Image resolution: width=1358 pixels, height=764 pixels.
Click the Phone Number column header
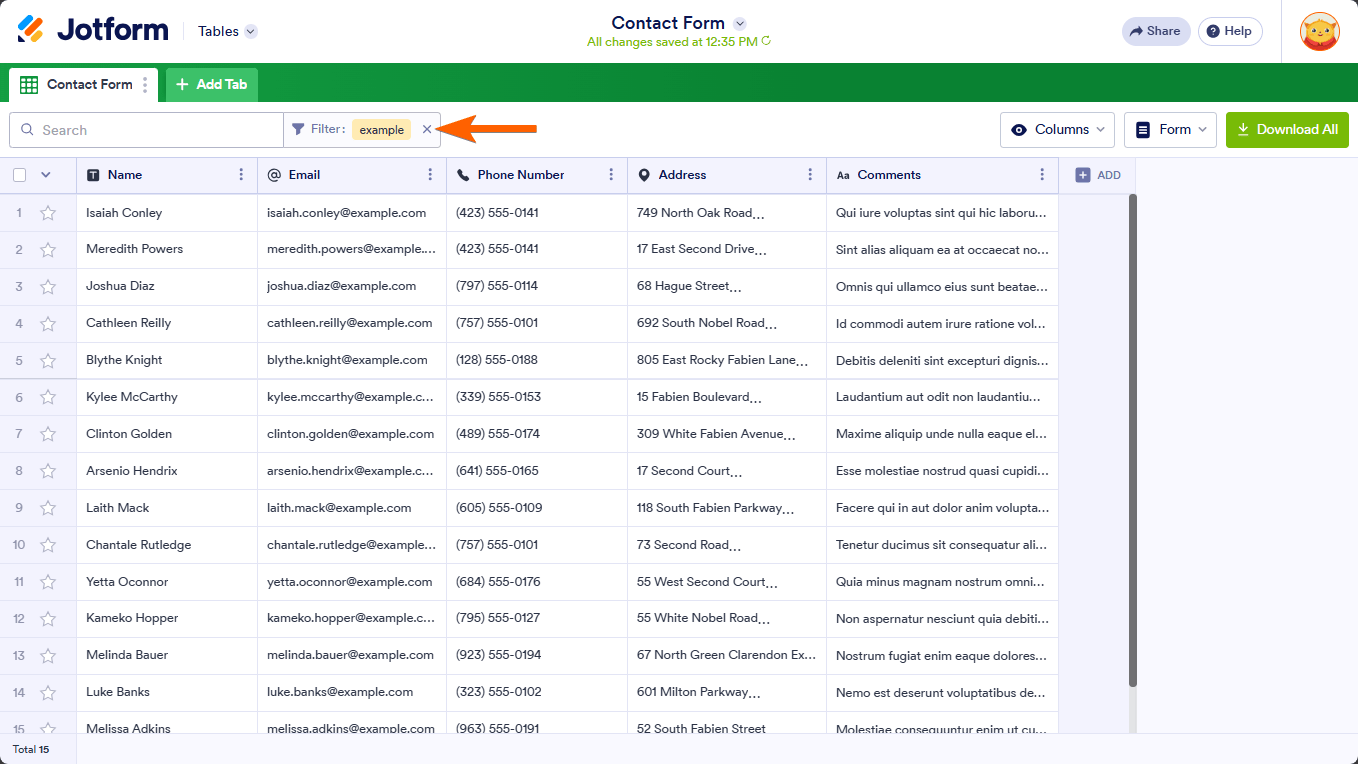(x=537, y=175)
